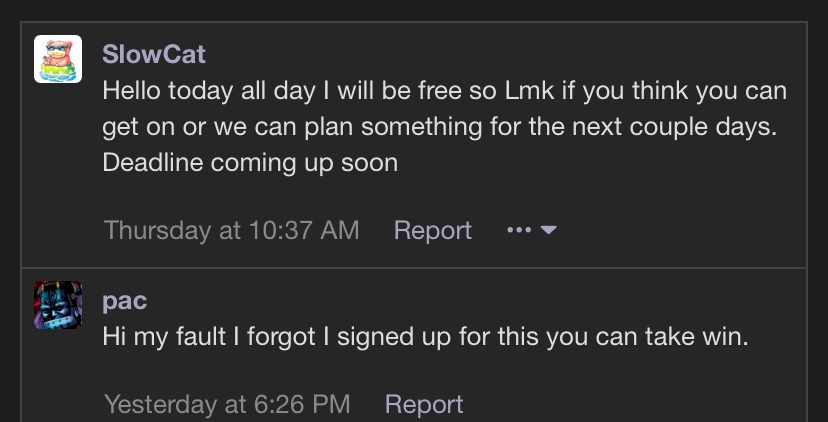Image resolution: width=828 pixels, height=422 pixels.
Task: Click the Thursday at 10:37 AM timestamp
Action: click(x=231, y=230)
